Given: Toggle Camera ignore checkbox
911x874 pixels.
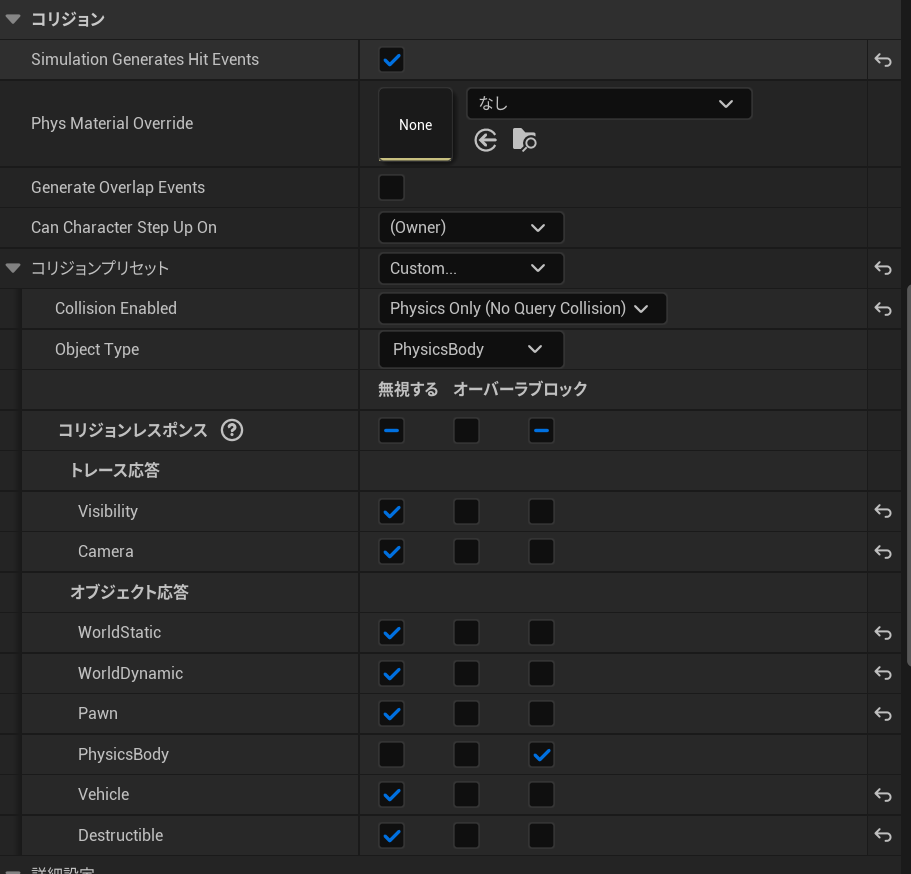Looking at the screenshot, I should [x=392, y=551].
